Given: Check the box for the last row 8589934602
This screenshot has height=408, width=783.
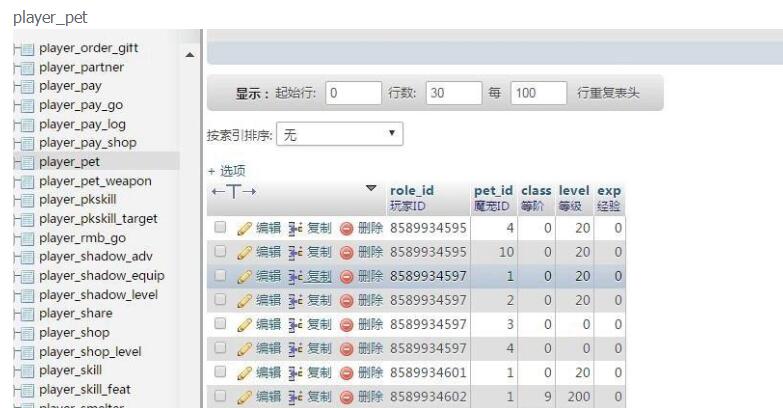Looking at the screenshot, I should [220, 397].
